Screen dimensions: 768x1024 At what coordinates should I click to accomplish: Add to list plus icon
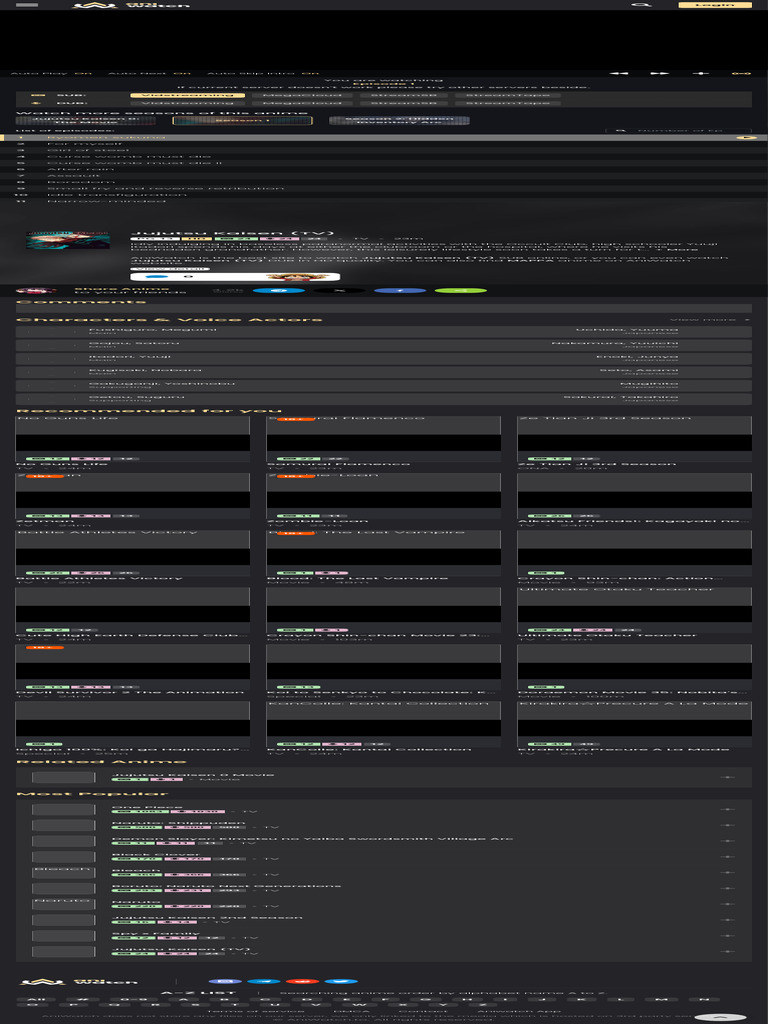pos(701,73)
